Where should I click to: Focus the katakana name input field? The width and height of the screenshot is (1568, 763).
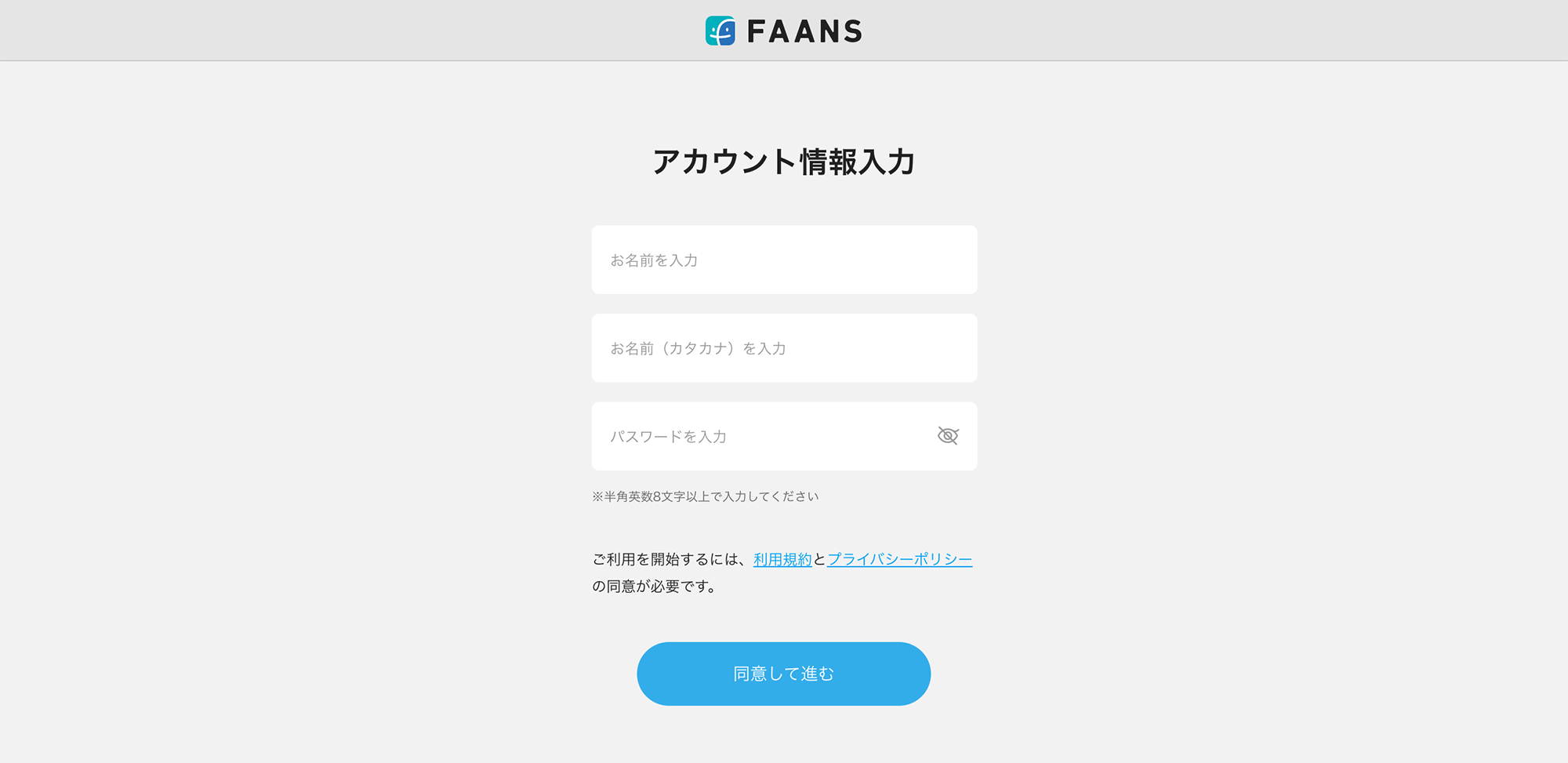[x=784, y=348]
